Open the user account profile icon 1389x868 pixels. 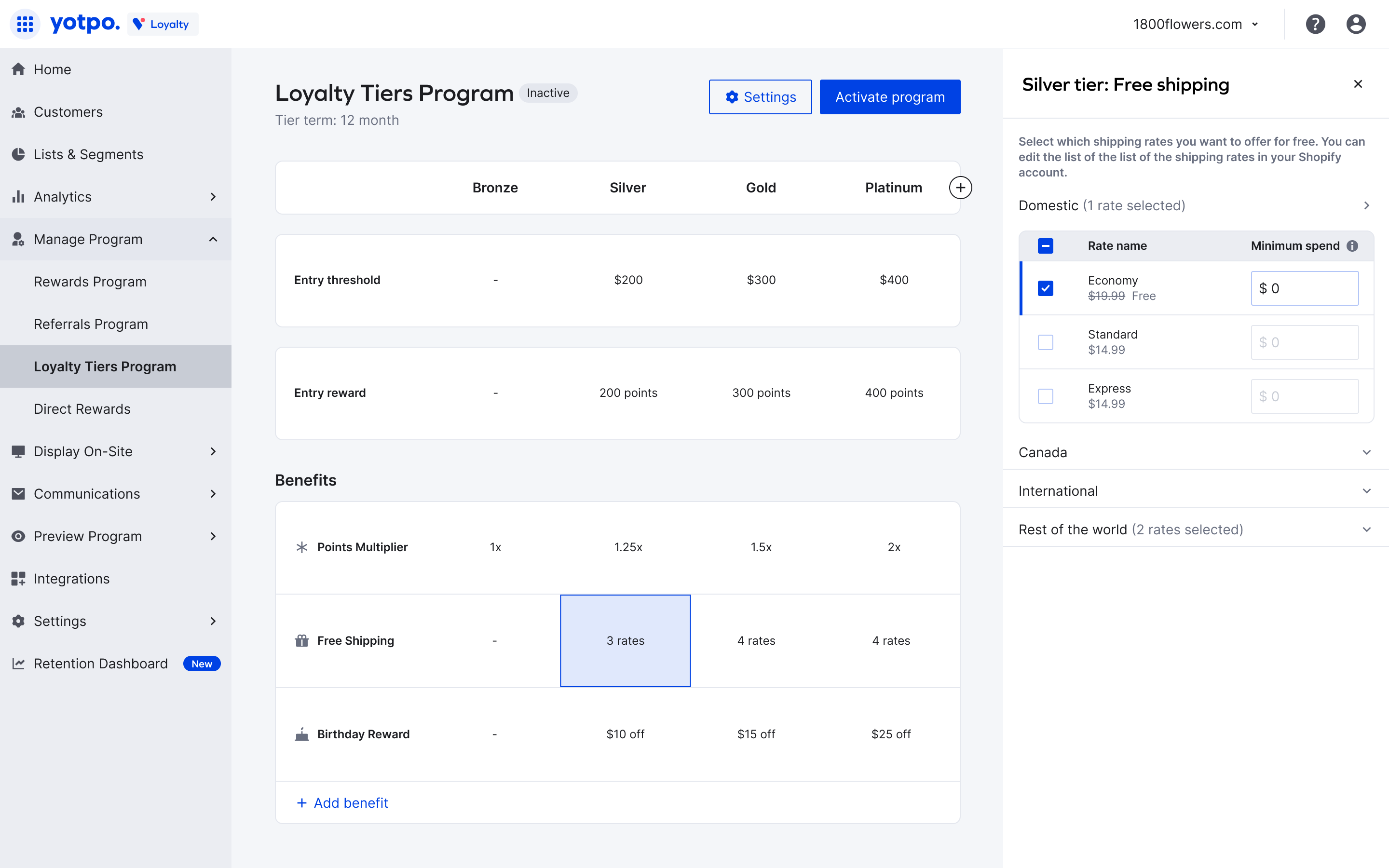click(1356, 24)
